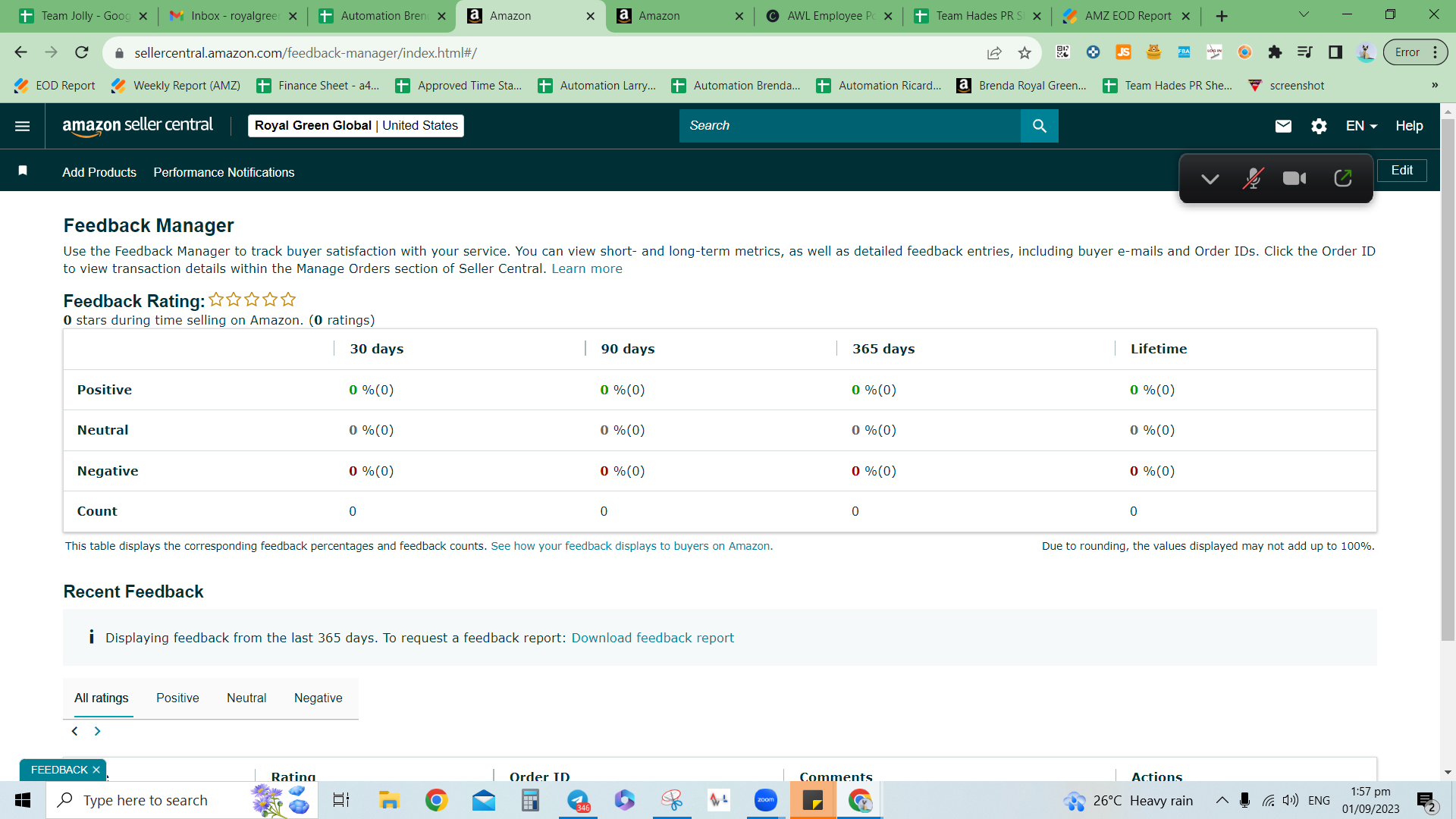Go back in browser history
Viewport: 1456px width, 819px height.
click(x=21, y=52)
